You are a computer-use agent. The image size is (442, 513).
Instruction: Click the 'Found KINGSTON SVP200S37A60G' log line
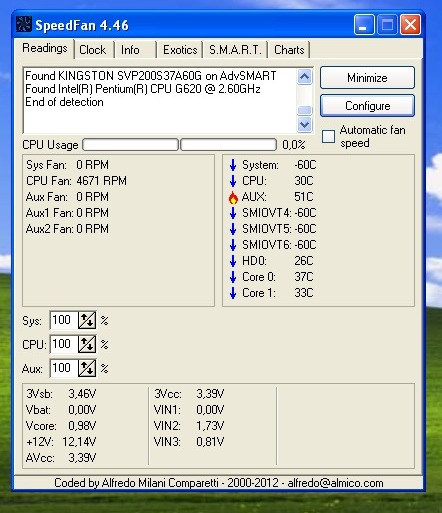(151, 76)
